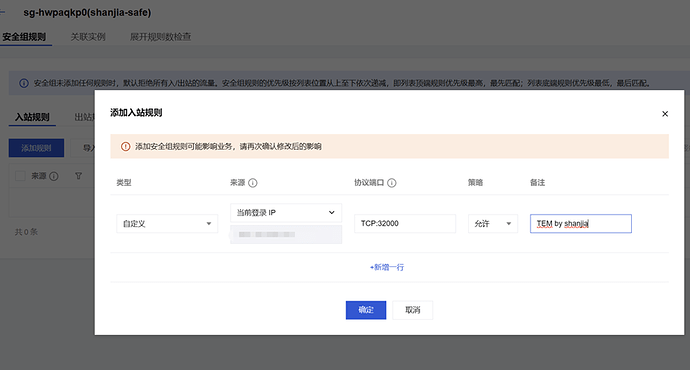This screenshot has height=370, width=690.
Task: Click the +新增一行 link
Action: (x=387, y=267)
